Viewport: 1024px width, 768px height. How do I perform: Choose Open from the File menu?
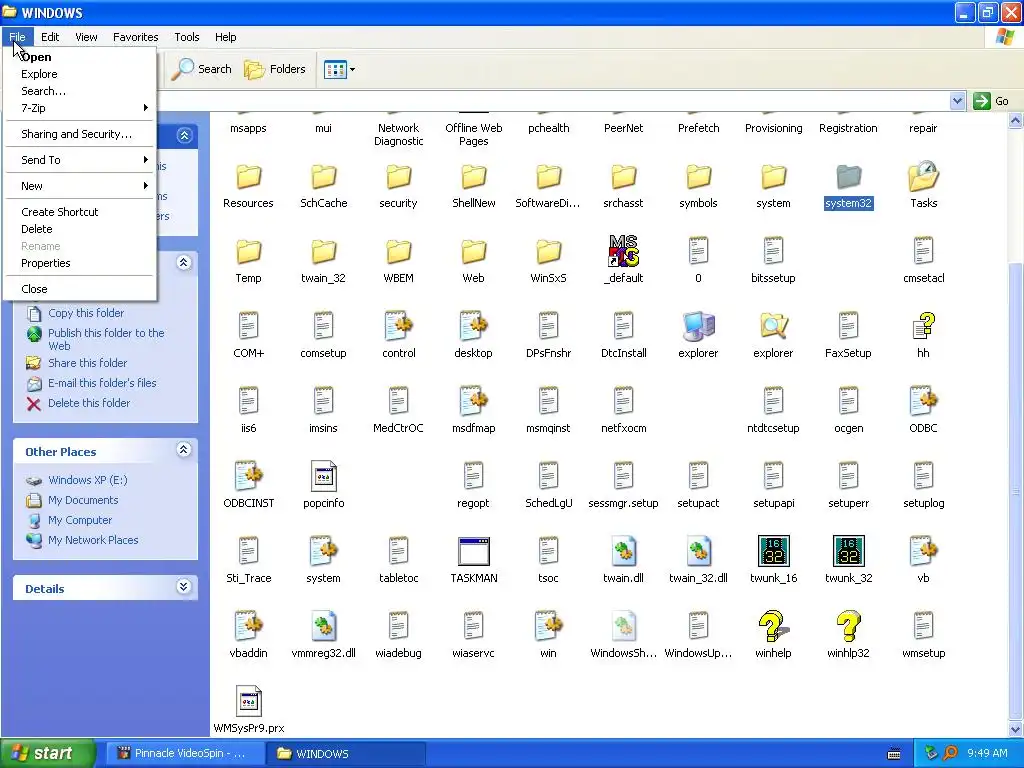point(80,57)
